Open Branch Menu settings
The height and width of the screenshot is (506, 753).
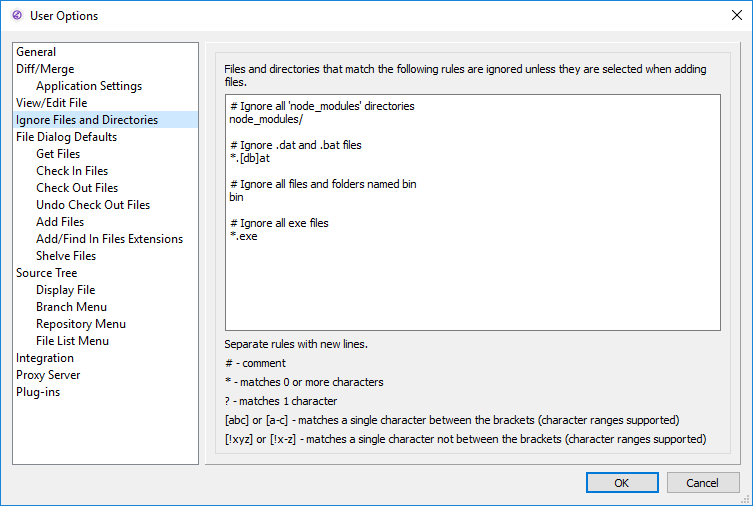(71, 307)
